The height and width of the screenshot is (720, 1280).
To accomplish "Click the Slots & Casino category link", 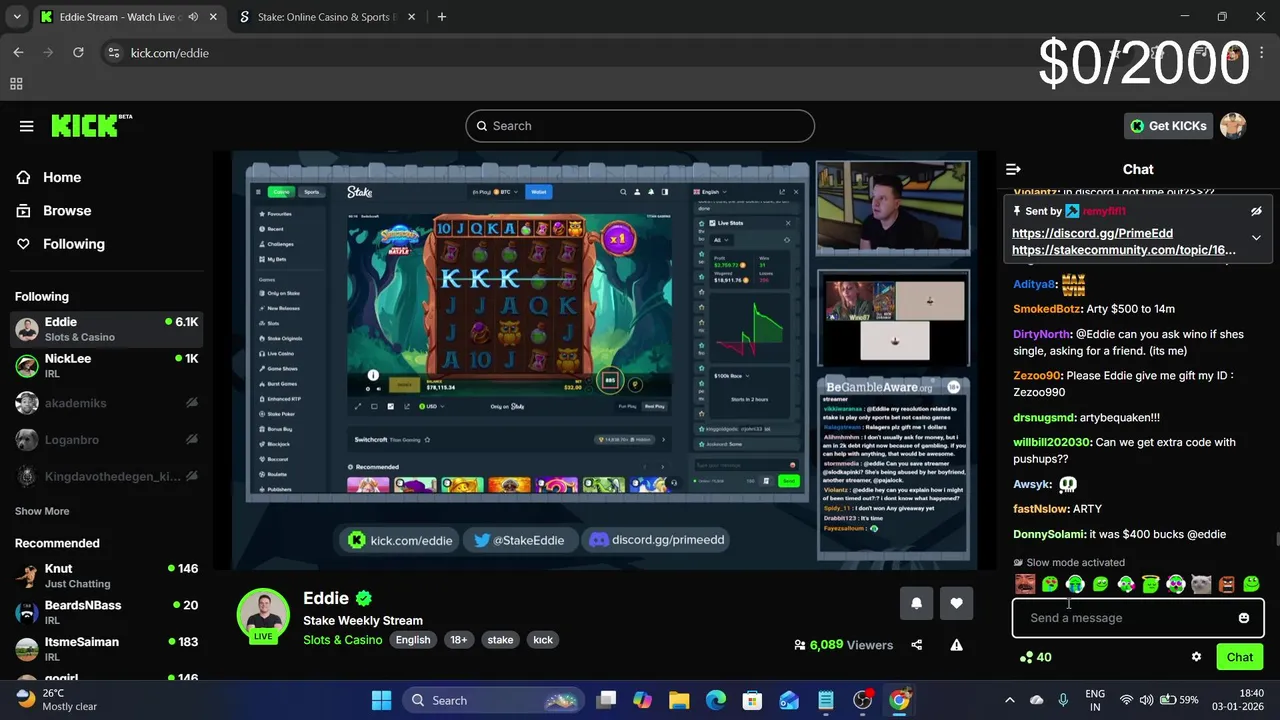I will 343,640.
